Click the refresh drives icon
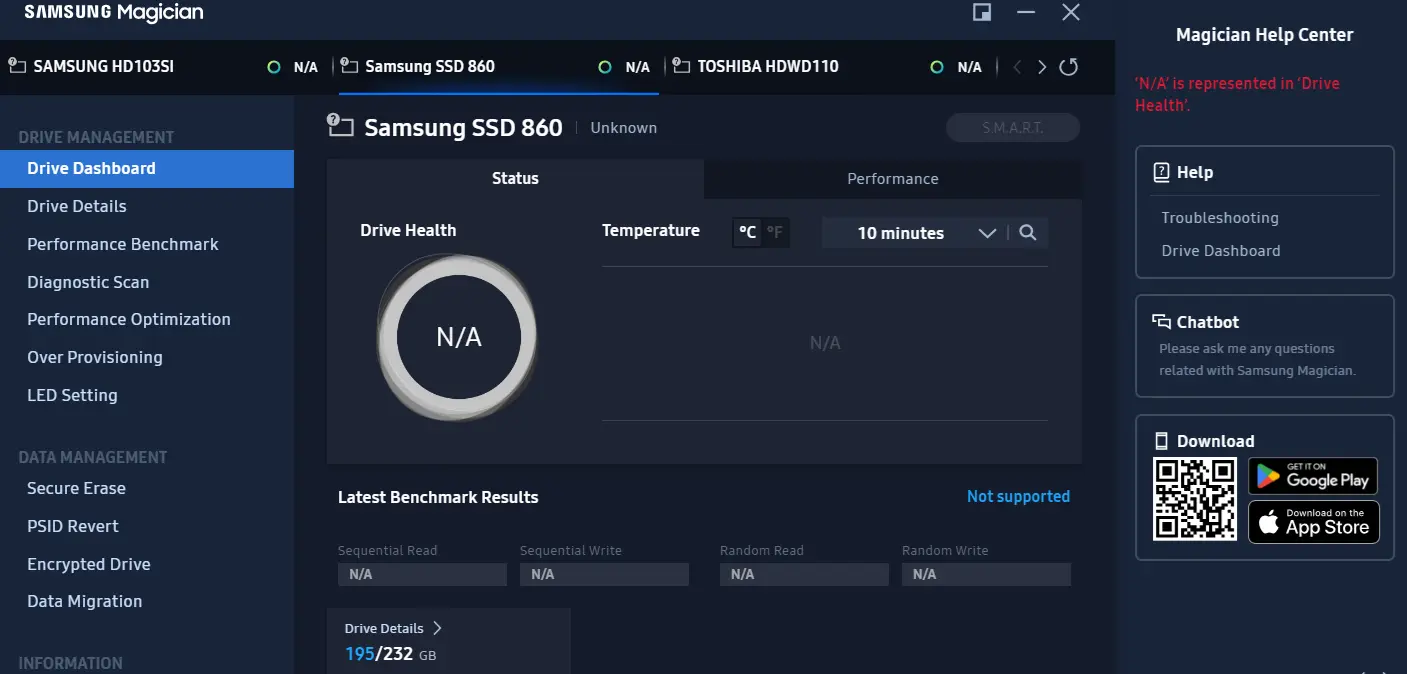 pos(1068,67)
